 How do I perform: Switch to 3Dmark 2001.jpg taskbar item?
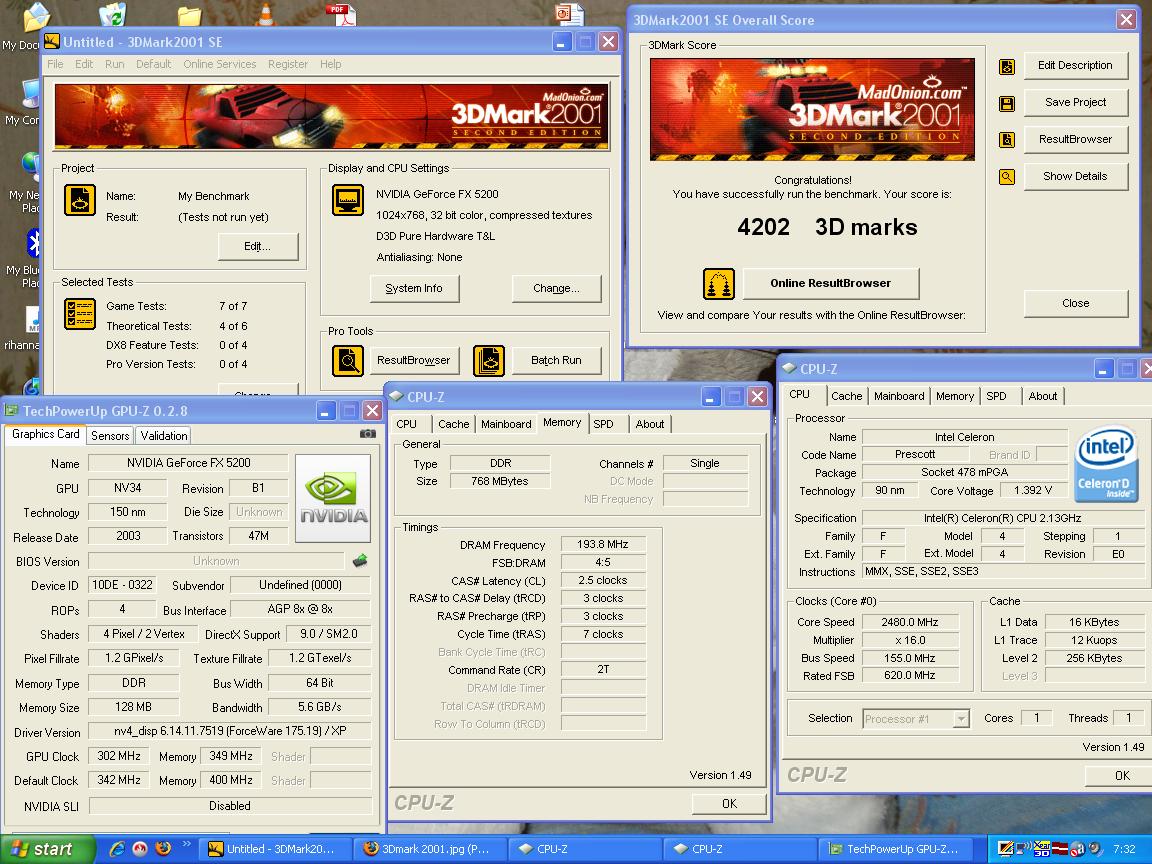[429, 849]
